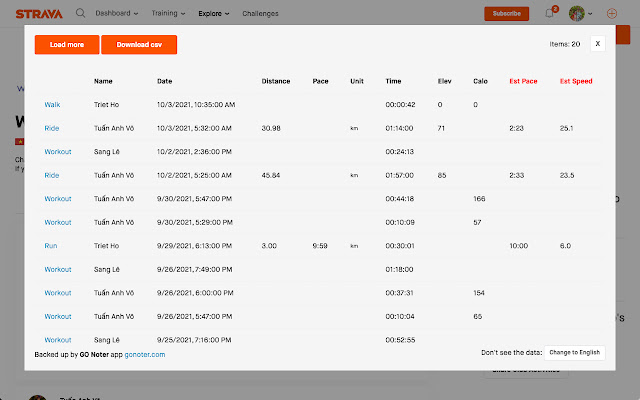Click the Unit column header
Viewport: 640px width, 400px height.
(x=357, y=81)
